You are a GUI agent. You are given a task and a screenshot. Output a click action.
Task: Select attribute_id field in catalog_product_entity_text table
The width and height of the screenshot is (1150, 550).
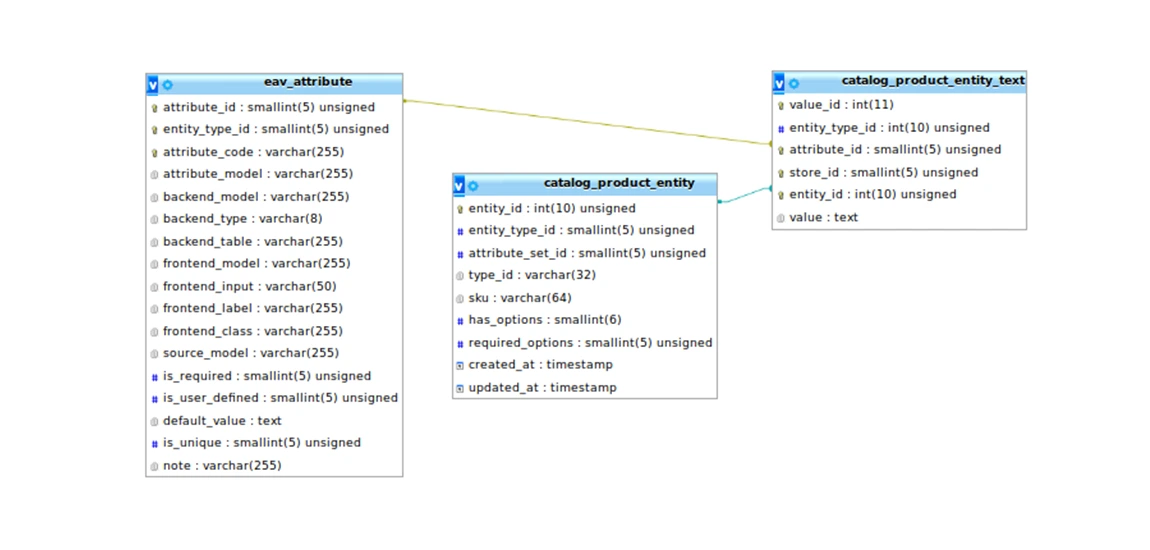(896, 150)
